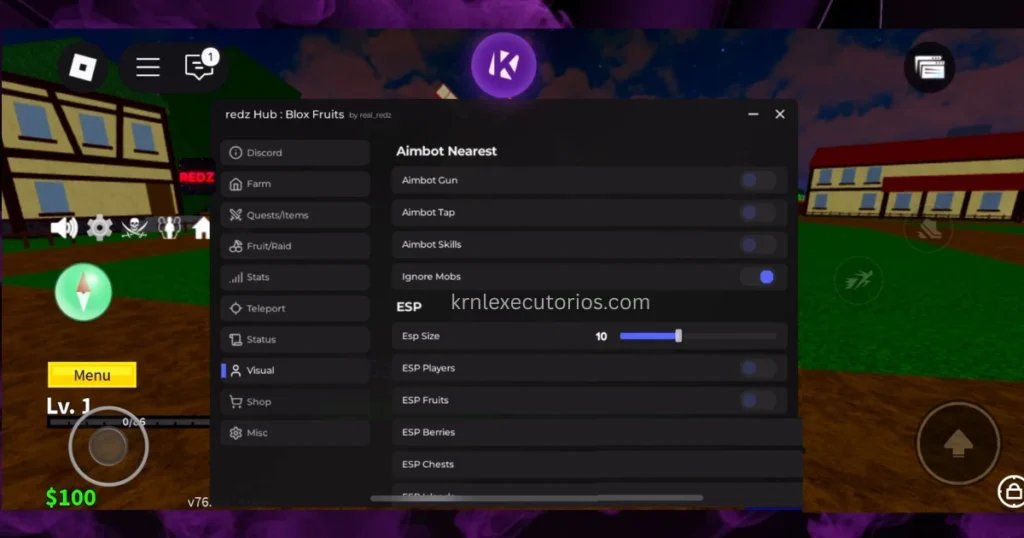Tap the lock icon bottom right
The image size is (1024, 538).
coord(1012,491)
